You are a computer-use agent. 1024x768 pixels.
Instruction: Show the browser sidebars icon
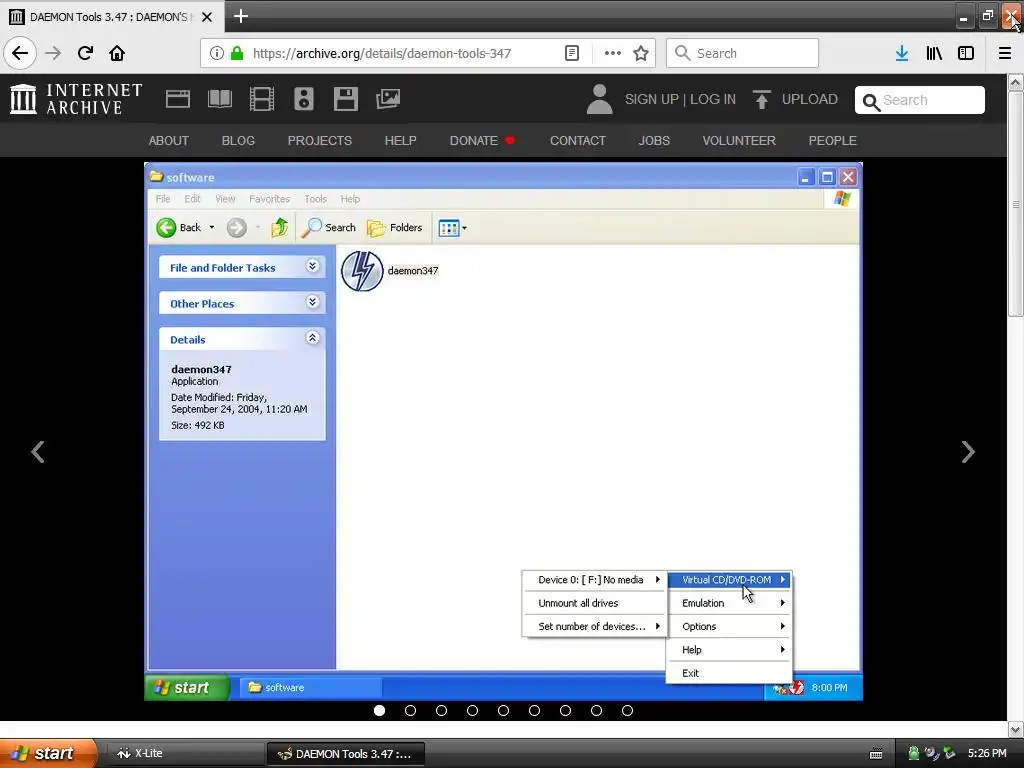[x=966, y=53]
